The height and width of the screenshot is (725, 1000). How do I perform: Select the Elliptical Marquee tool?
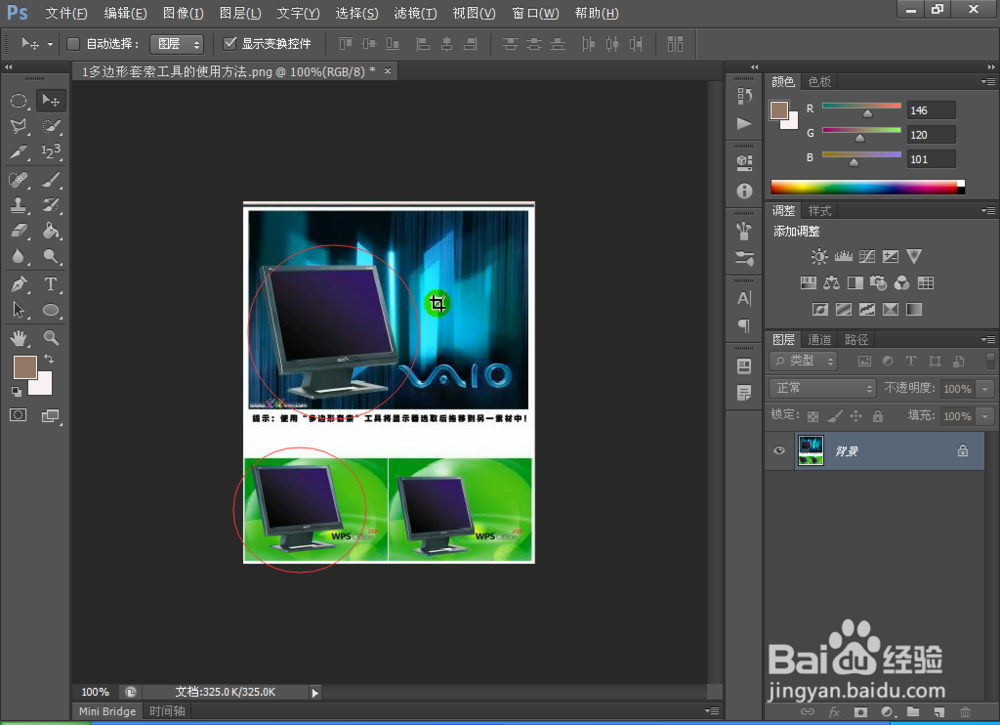point(18,101)
